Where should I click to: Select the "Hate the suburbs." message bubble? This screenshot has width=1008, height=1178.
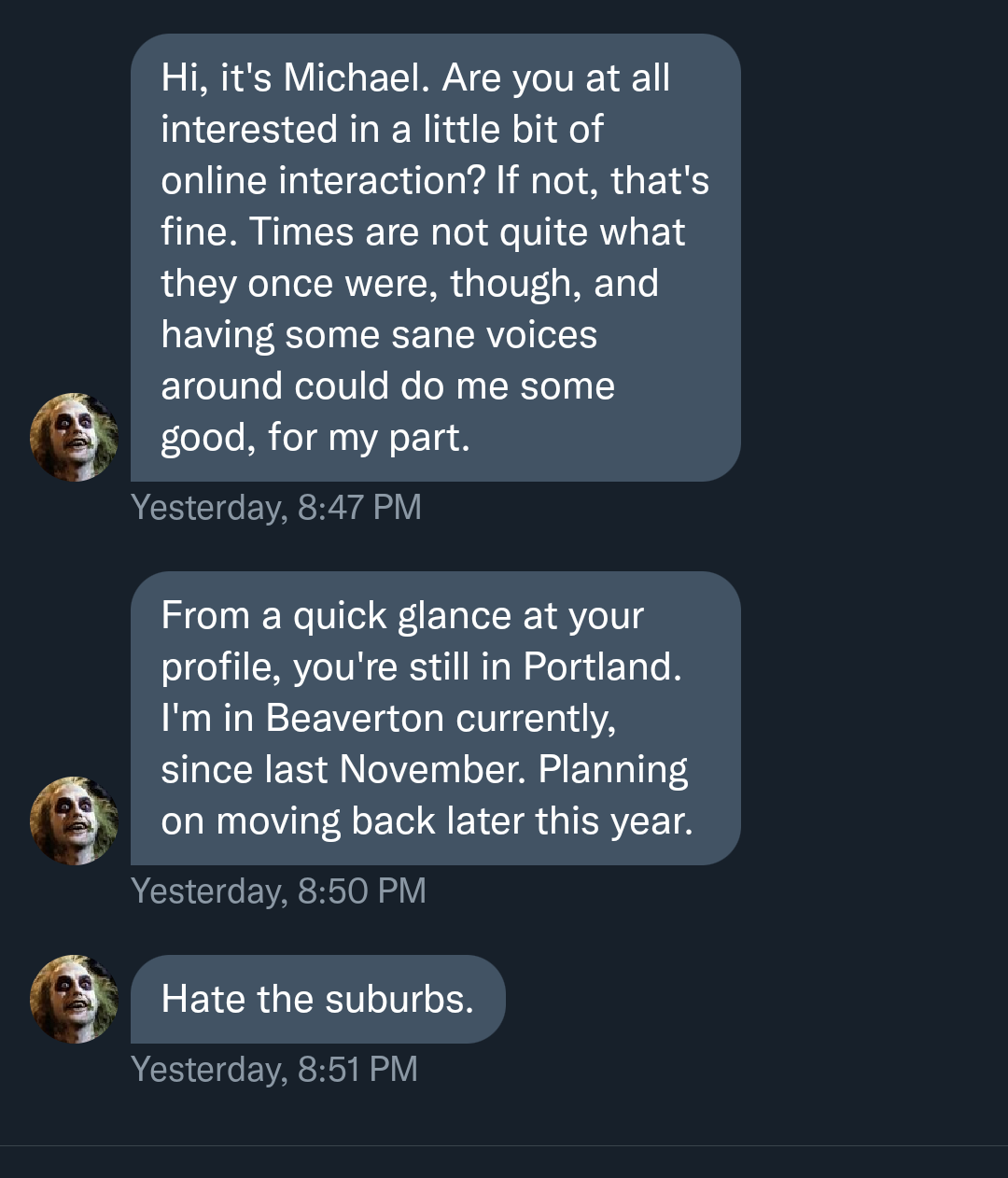(x=317, y=999)
